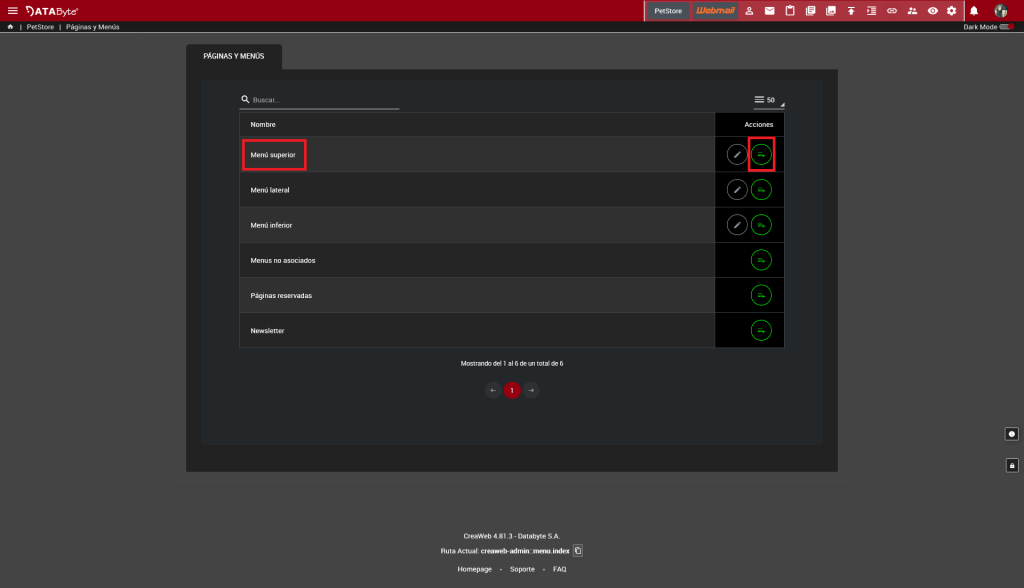Click the link chain icon in top toolbar
This screenshot has height=588, width=1024.
(892, 11)
